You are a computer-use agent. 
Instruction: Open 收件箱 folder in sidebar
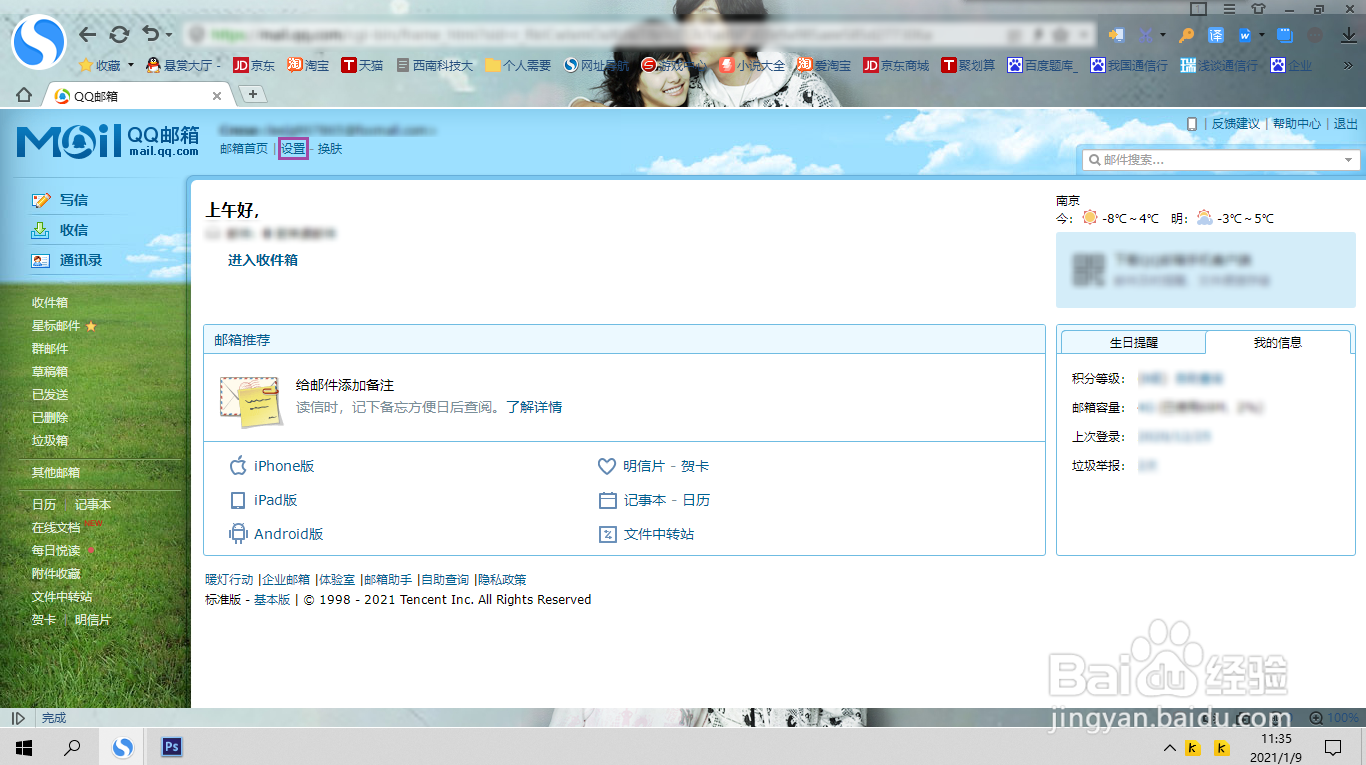pos(50,303)
